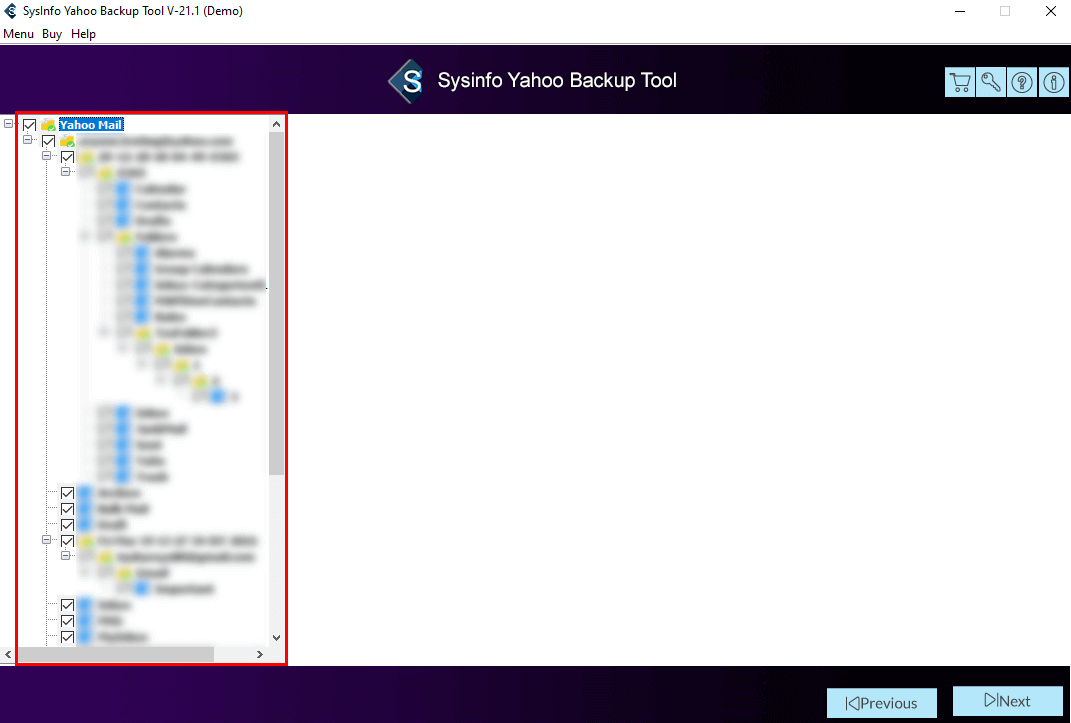This screenshot has width=1071, height=723.
Task: Open the Buy menu
Action: point(52,34)
